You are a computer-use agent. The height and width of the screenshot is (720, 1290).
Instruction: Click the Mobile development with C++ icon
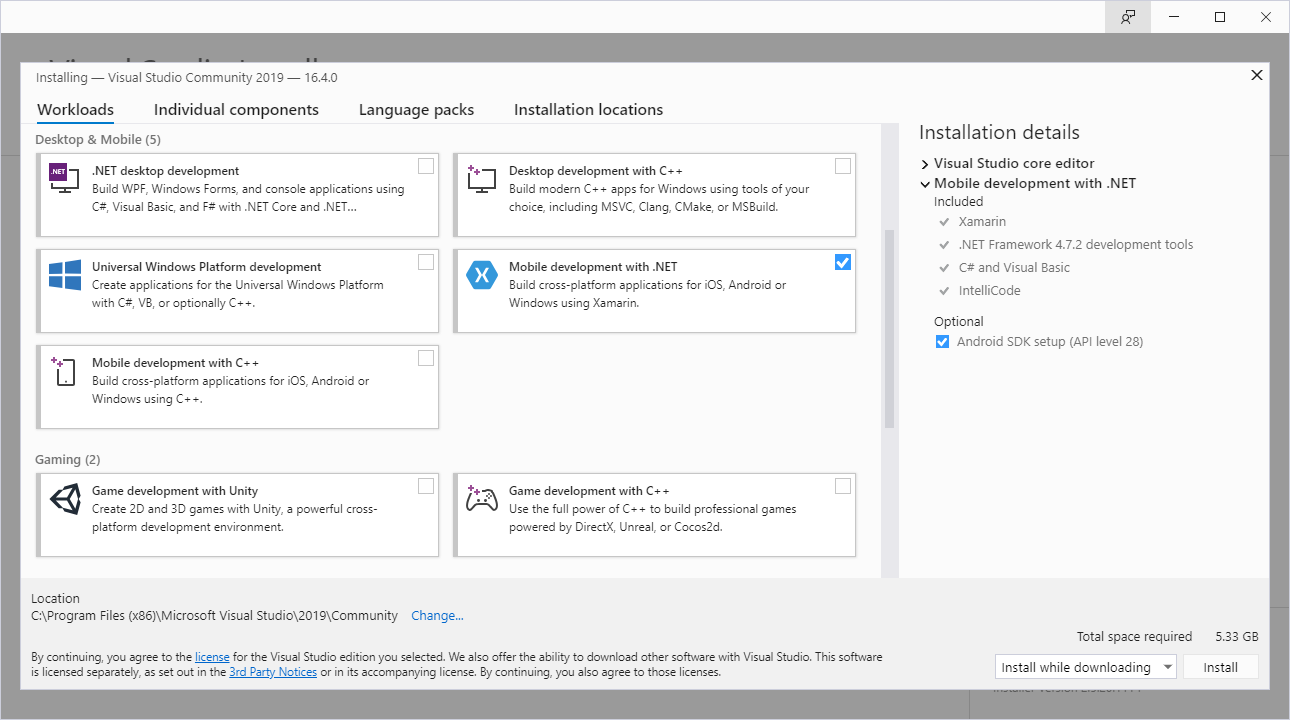[64, 371]
